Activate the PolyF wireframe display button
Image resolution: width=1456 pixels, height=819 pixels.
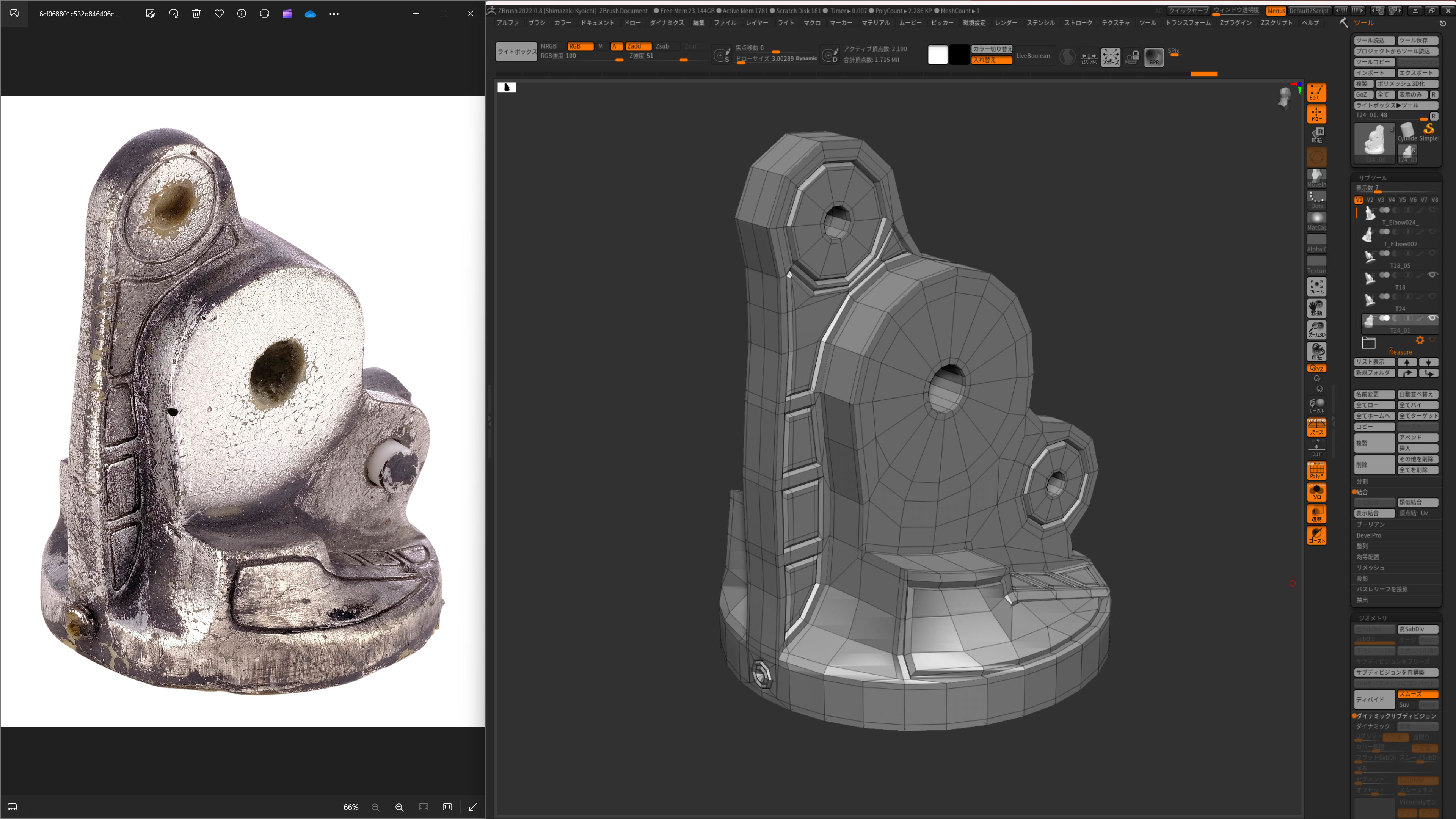tap(1316, 470)
